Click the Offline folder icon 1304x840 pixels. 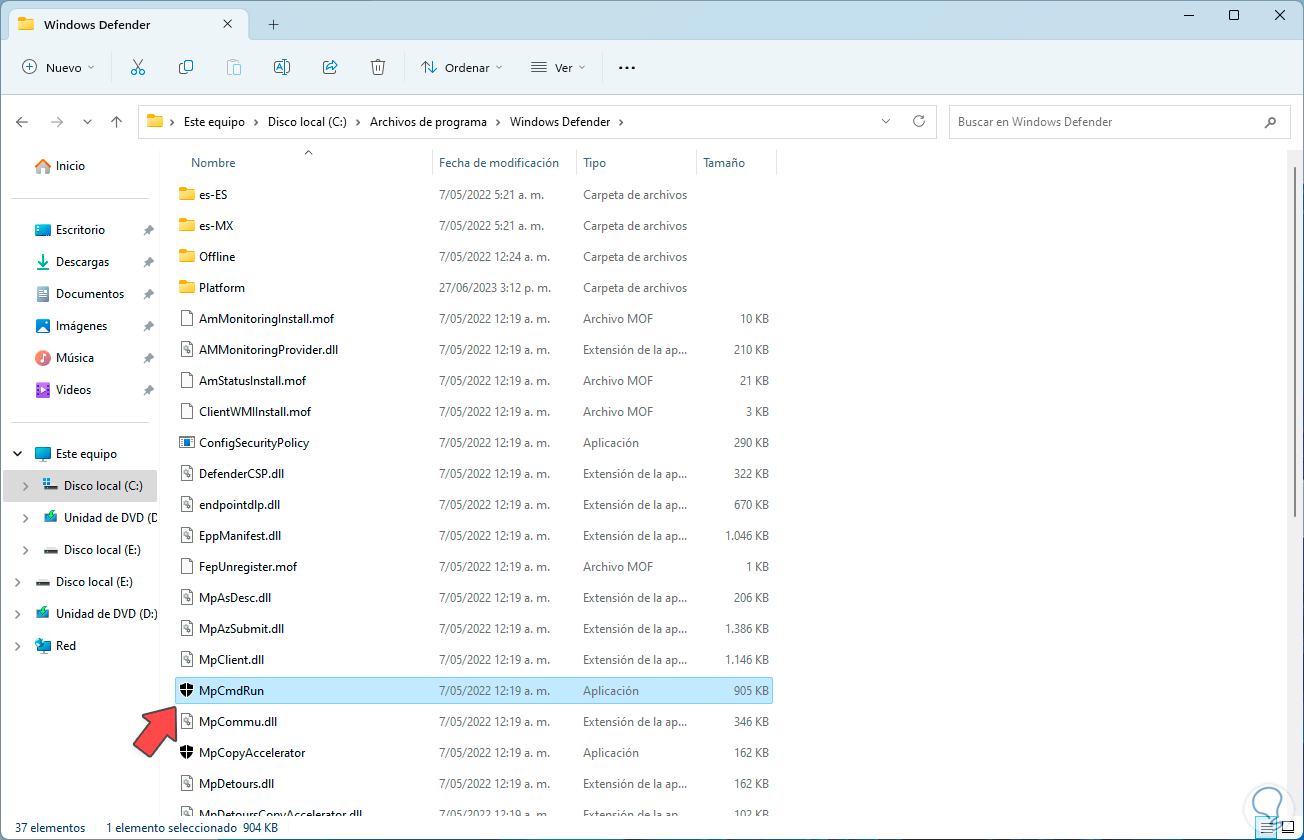[186, 256]
